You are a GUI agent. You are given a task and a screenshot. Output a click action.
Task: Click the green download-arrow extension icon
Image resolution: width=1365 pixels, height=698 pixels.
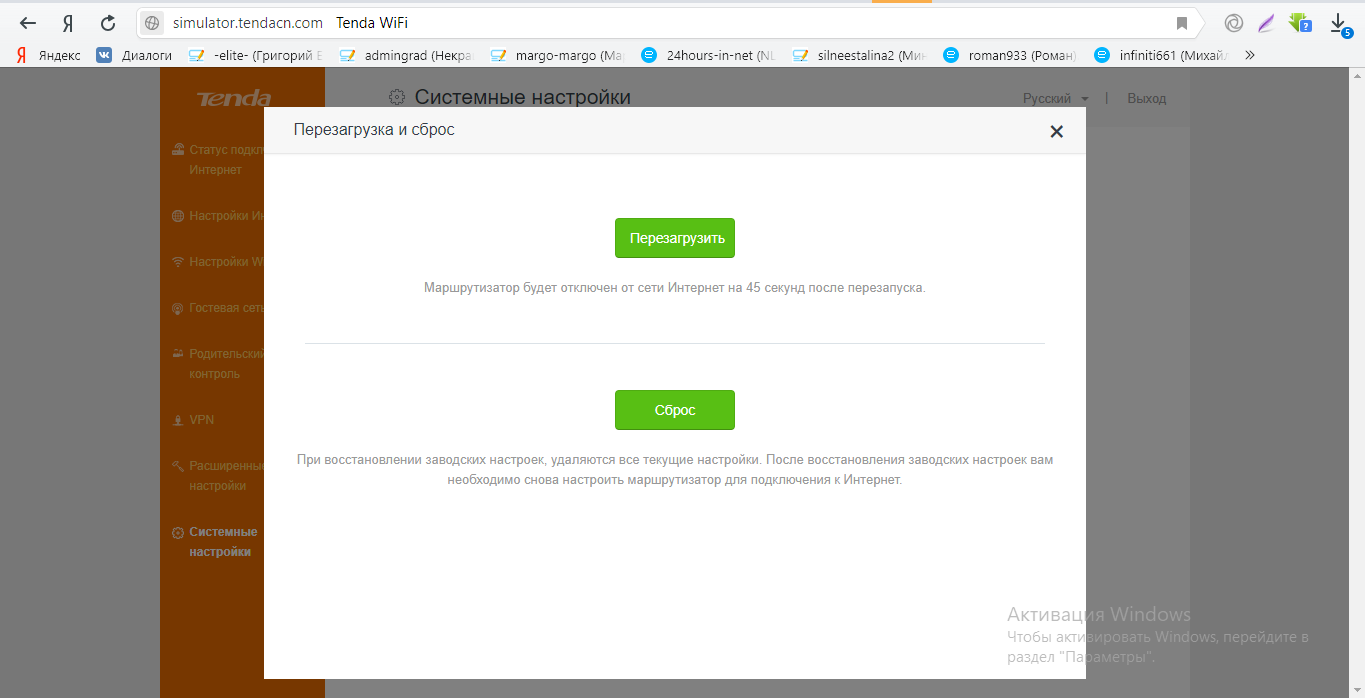pyautogui.click(x=1300, y=23)
